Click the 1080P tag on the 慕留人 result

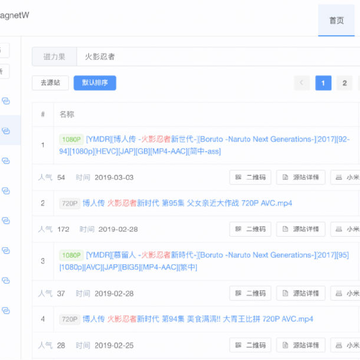[x=71, y=255]
